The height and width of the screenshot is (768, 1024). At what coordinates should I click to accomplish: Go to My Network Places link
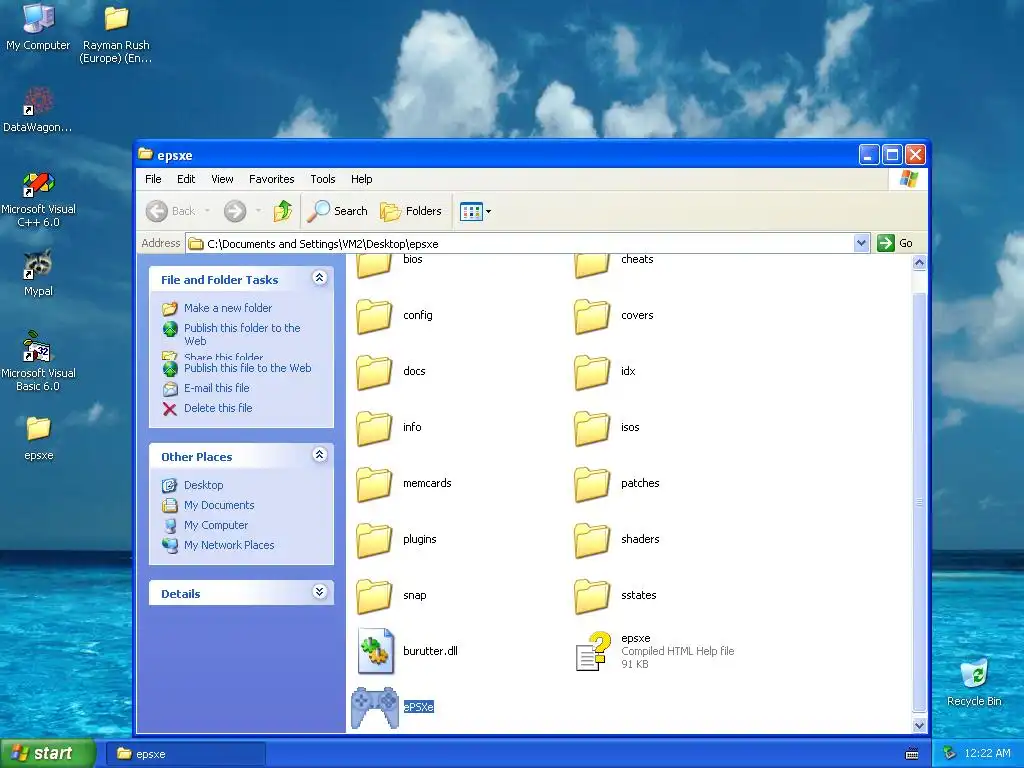pos(229,545)
